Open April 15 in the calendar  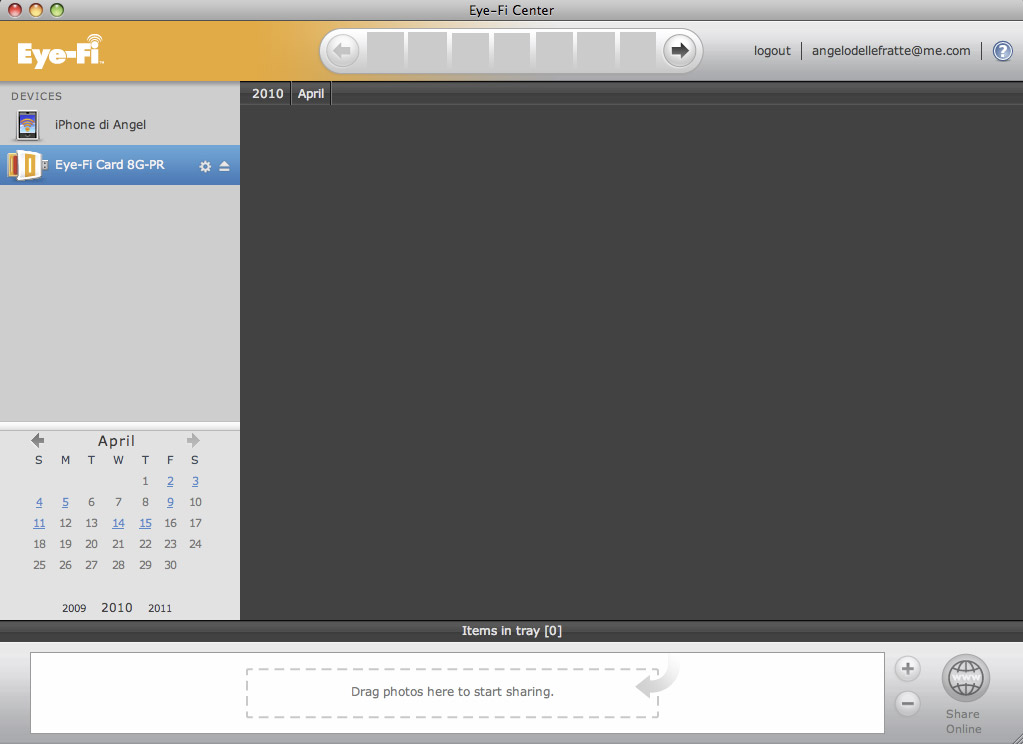click(145, 523)
